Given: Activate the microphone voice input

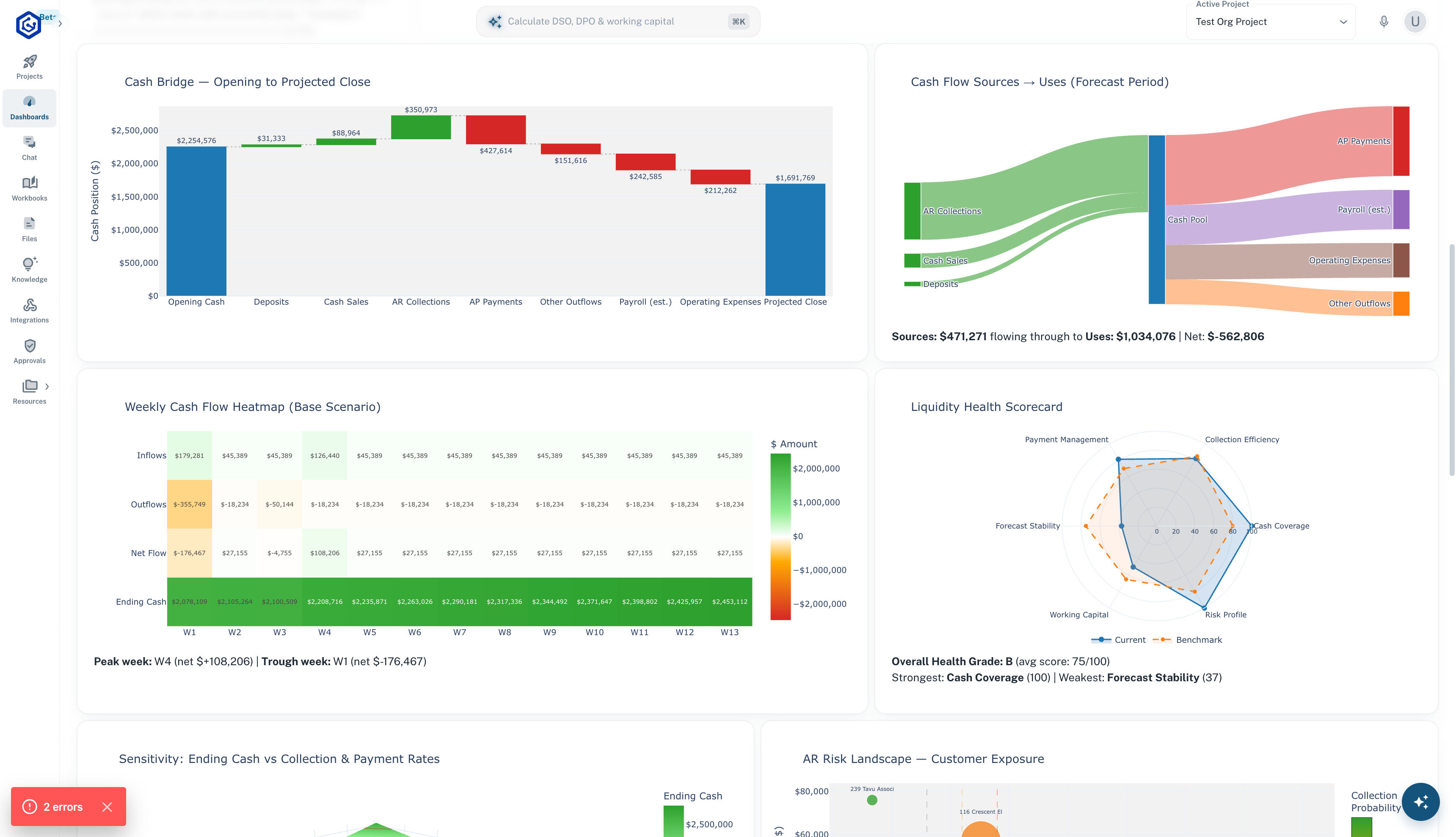Looking at the screenshot, I should [1384, 21].
